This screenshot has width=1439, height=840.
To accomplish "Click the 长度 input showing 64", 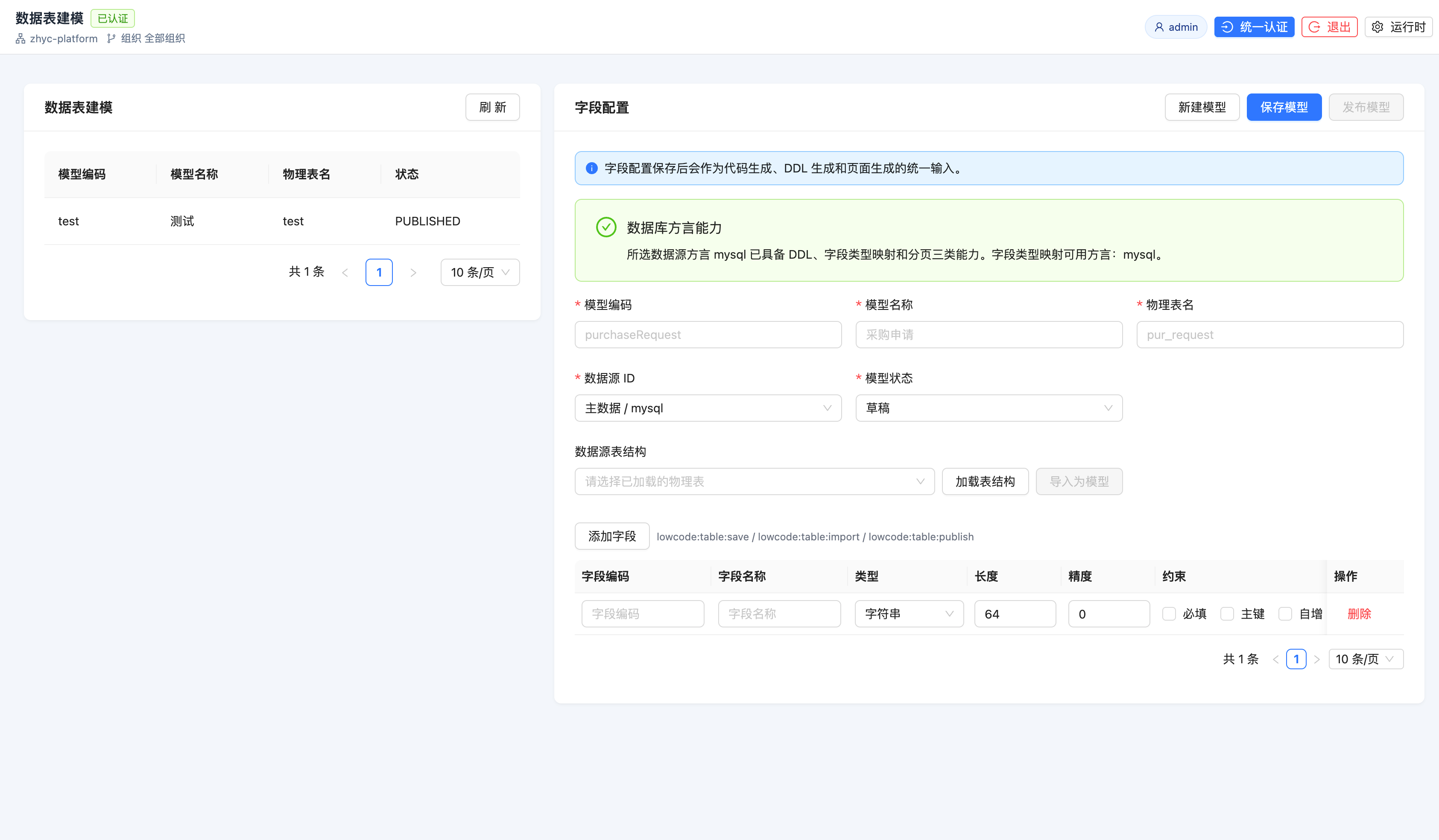I will click(1015, 613).
